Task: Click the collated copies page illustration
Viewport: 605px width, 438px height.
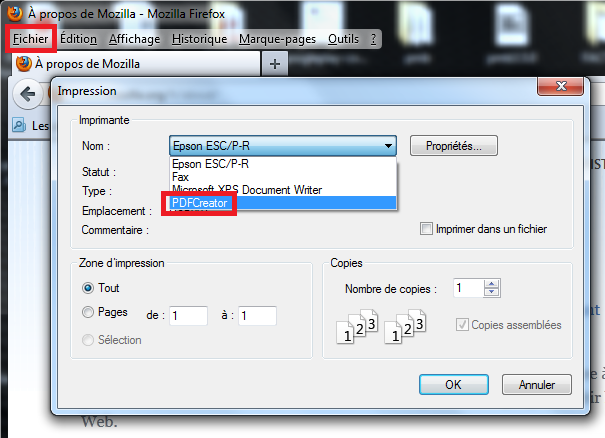Action: (x=381, y=326)
